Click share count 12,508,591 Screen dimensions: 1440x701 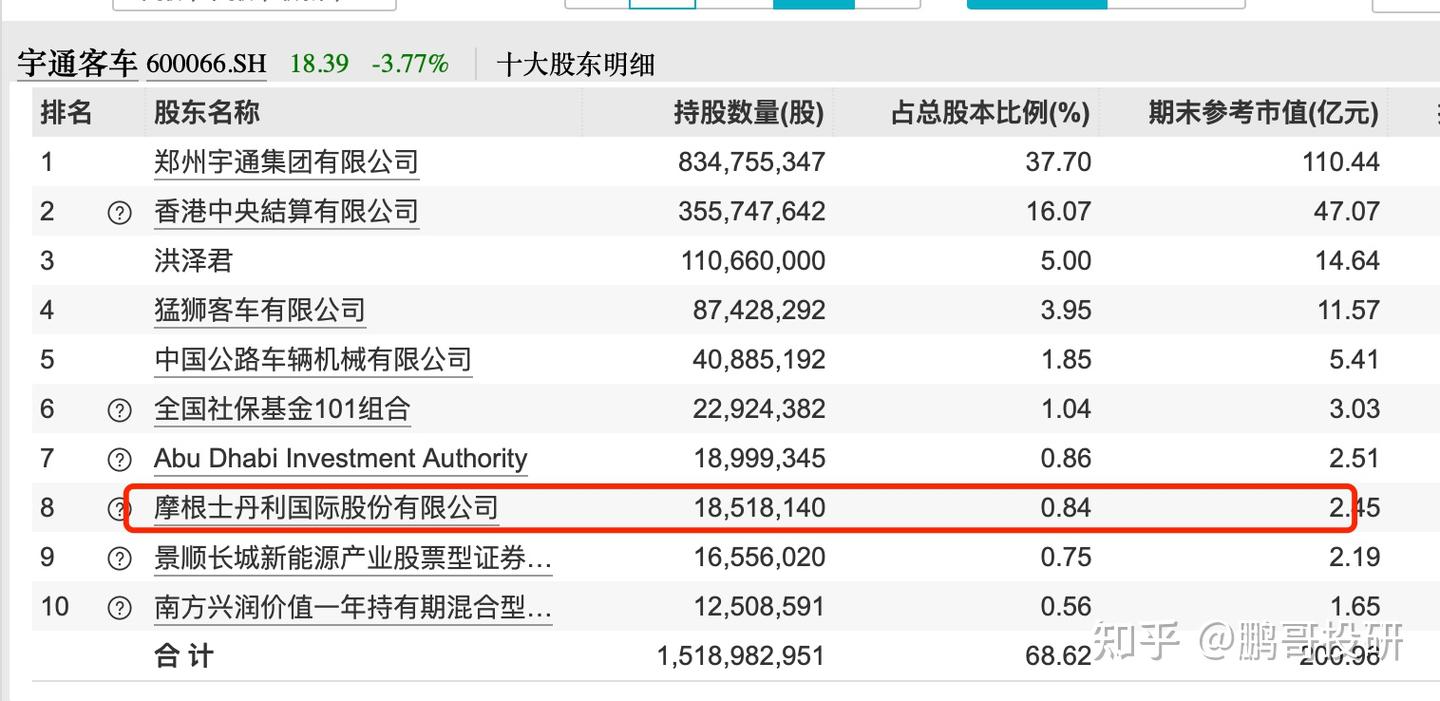pos(760,607)
